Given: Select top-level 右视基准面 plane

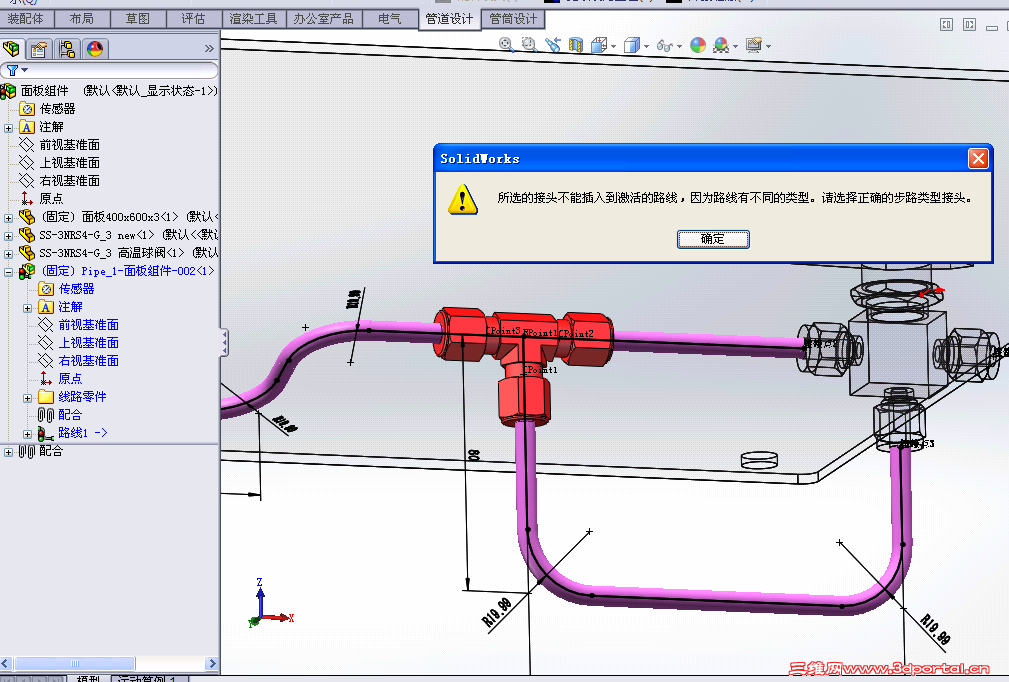Looking at the screenshot, I should 69,181.
